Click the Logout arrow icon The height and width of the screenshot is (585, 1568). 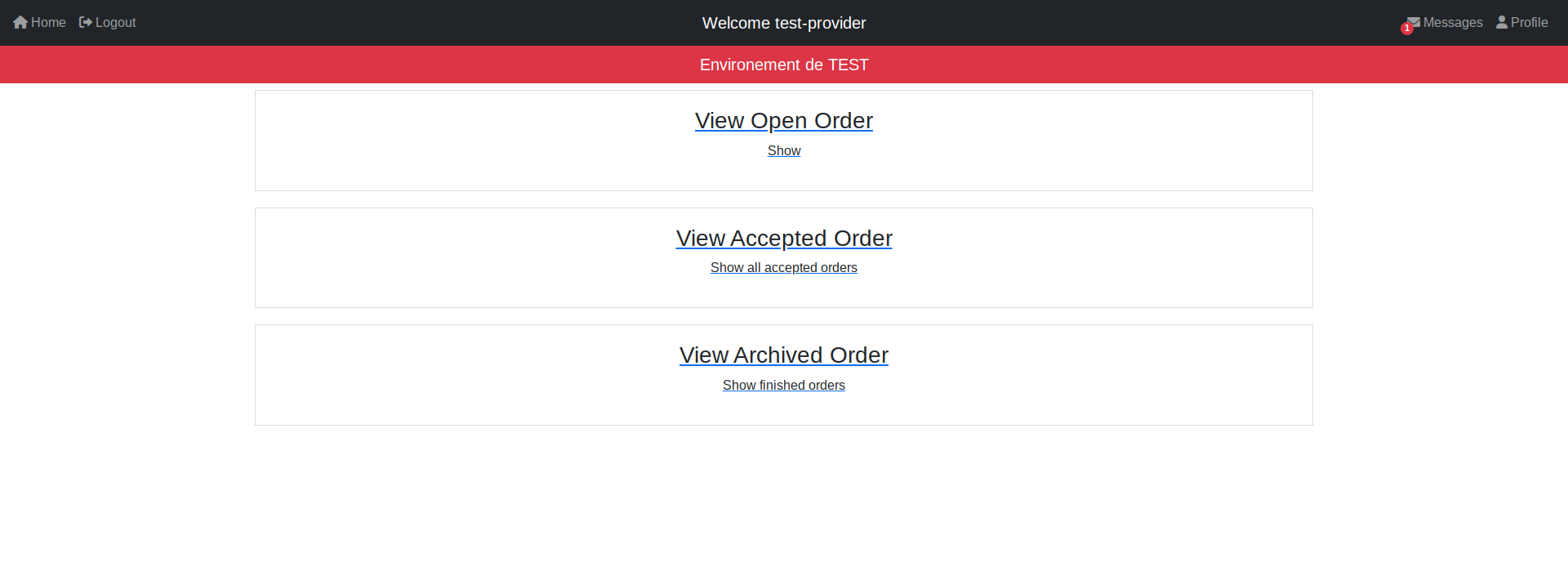[x=85, y=23]
